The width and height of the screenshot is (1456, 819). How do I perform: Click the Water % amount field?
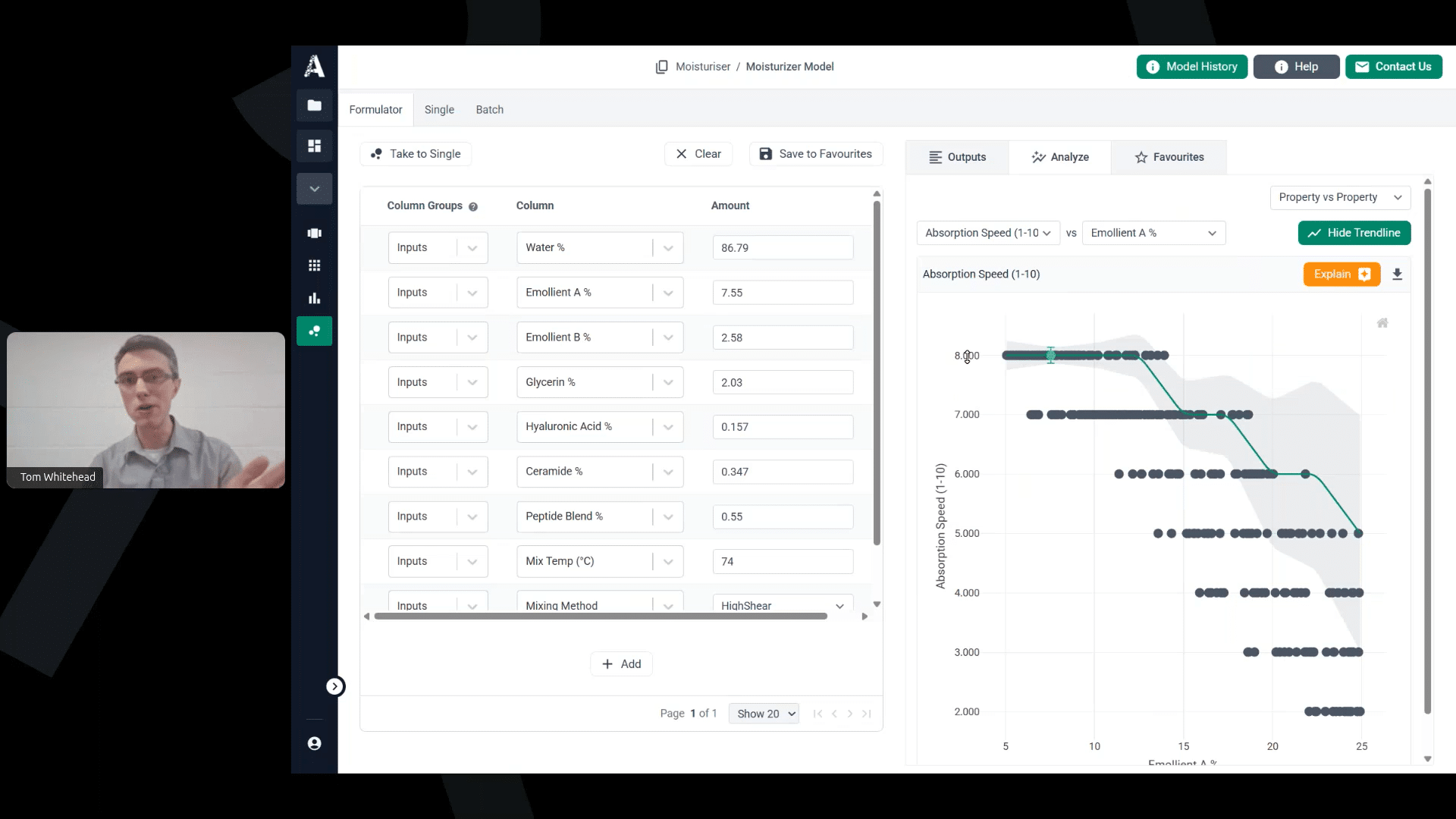(x=782, y=248)
